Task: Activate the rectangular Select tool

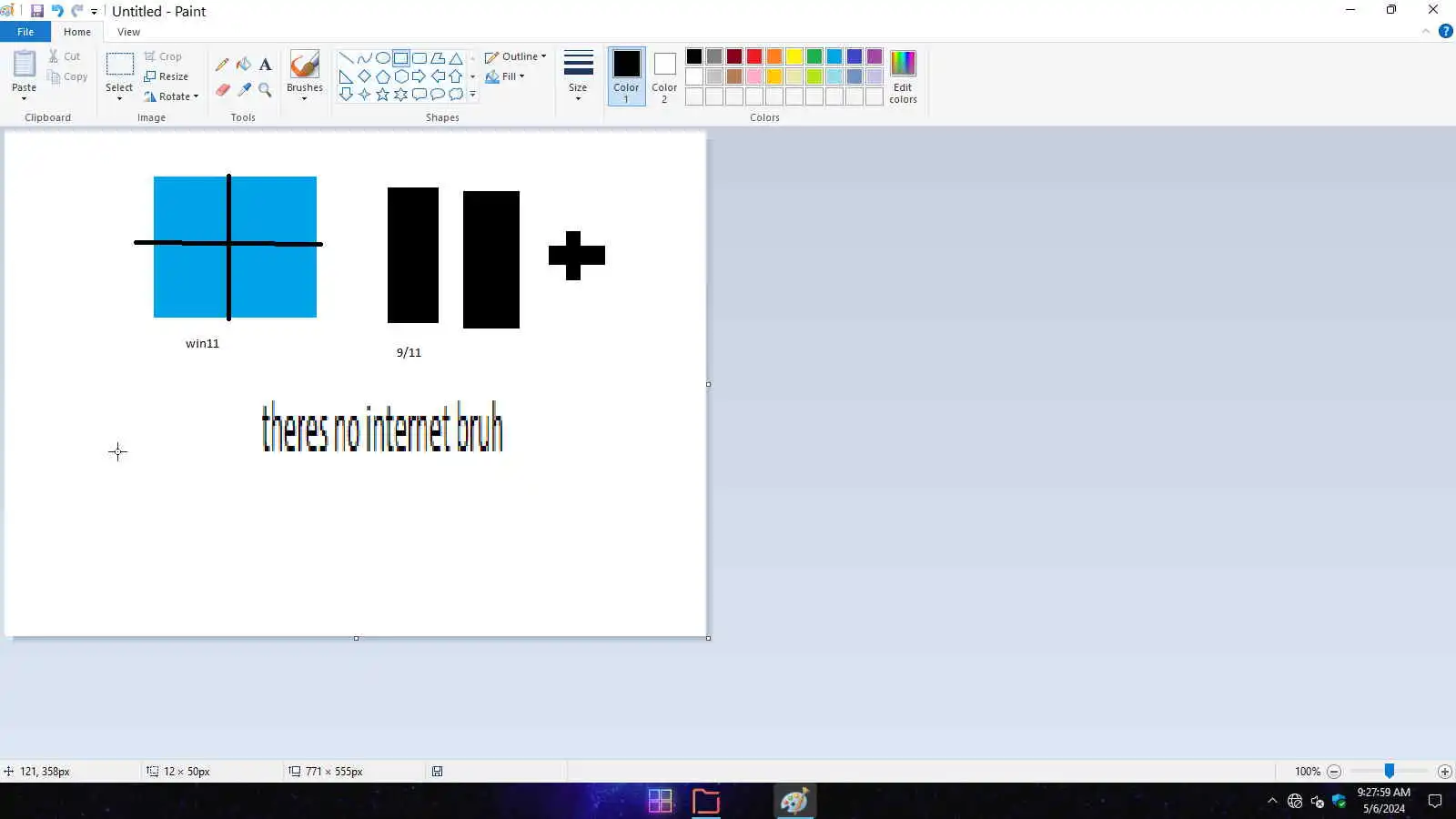Action: pyautogui.click(x=119, y=65)
